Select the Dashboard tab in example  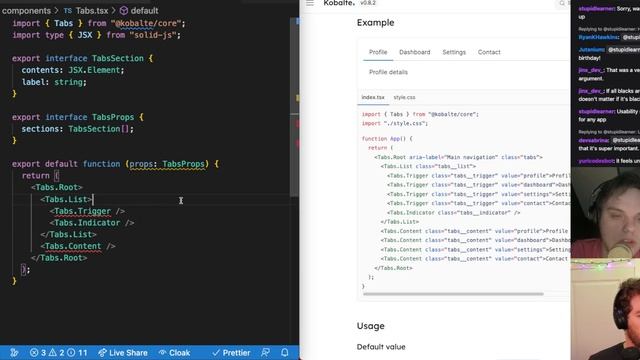pyautogui.click(x=415, y=52)
